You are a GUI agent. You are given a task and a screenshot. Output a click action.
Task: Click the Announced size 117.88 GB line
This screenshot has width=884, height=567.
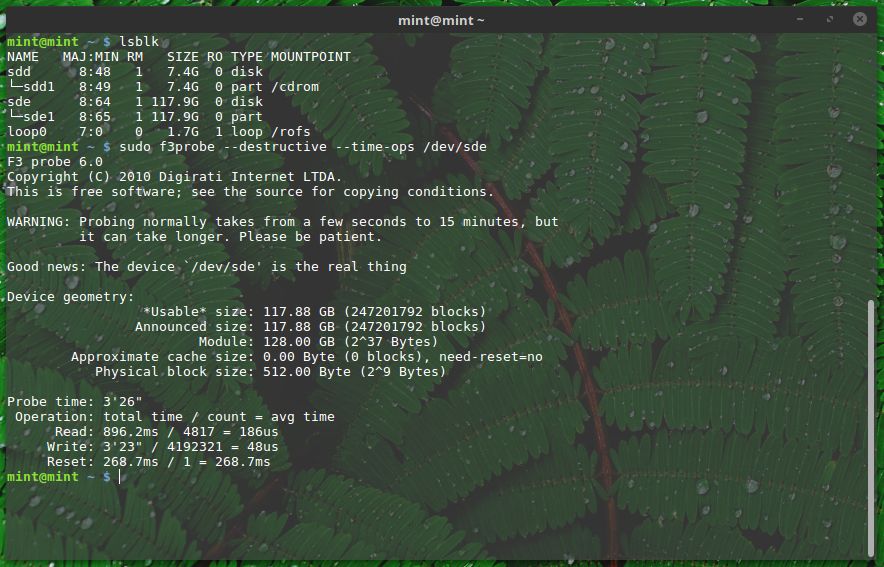(x=311, y=327)
